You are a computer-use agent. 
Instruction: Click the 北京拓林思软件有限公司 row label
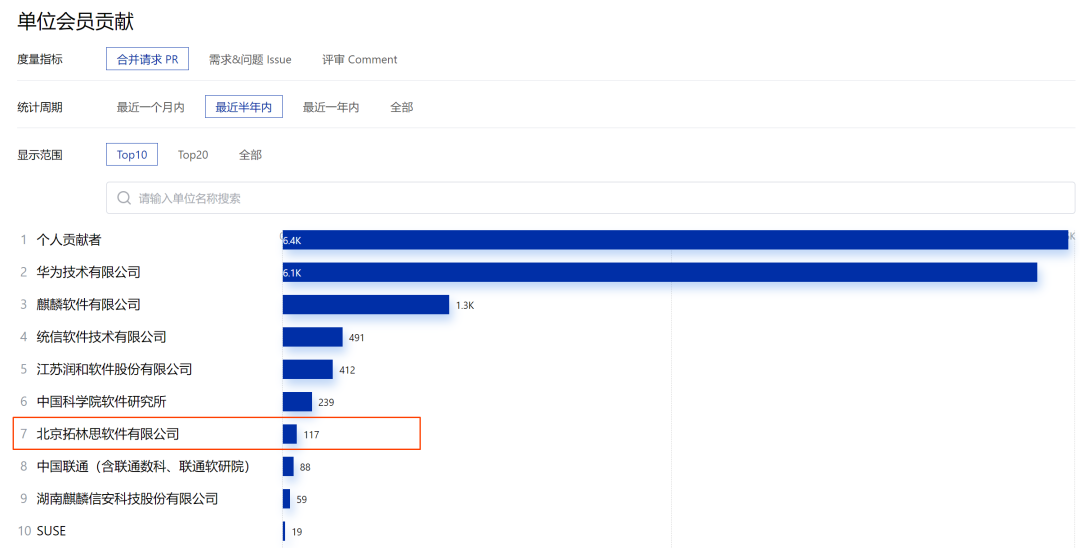click(x=107, y=434)
